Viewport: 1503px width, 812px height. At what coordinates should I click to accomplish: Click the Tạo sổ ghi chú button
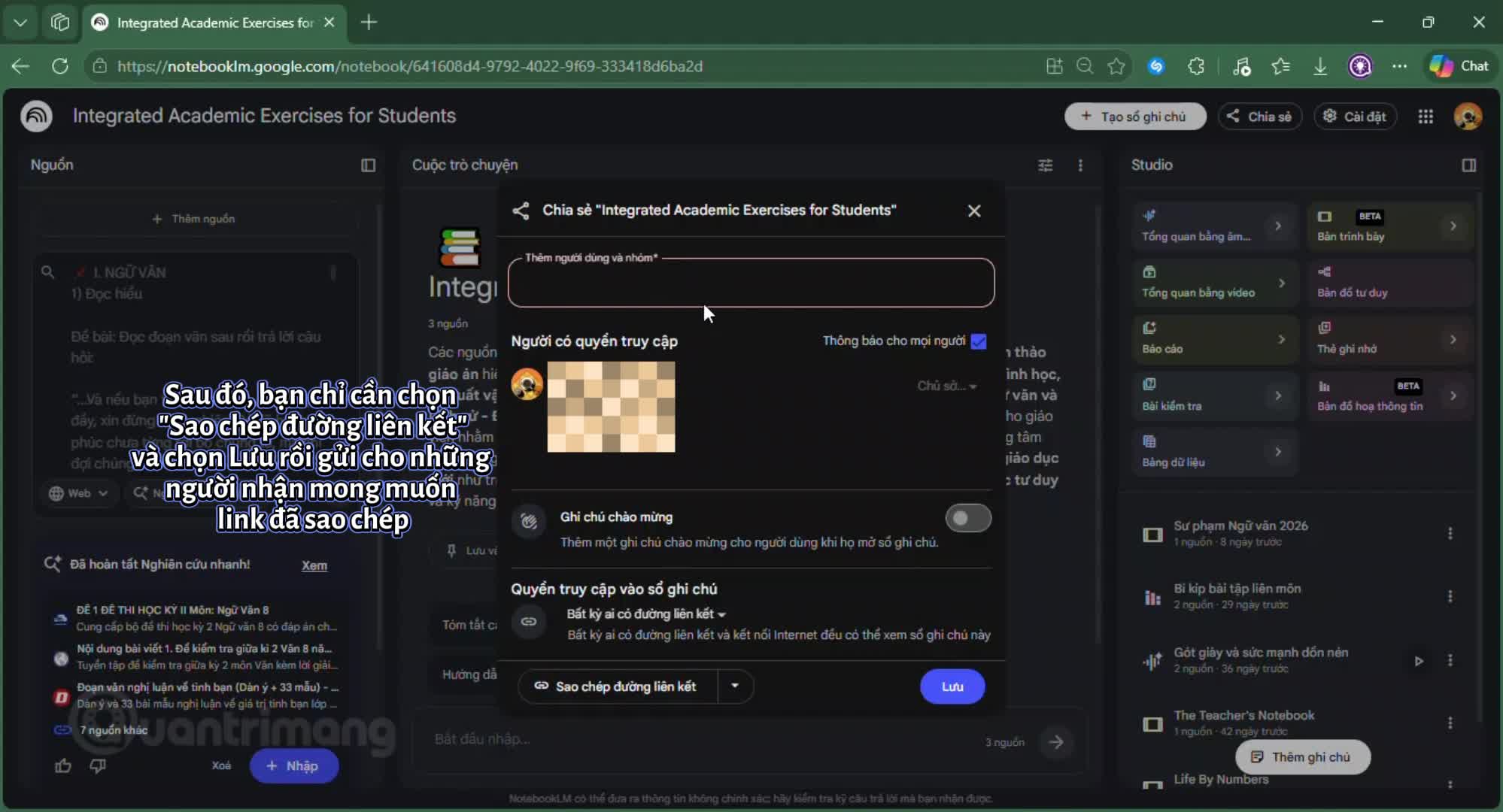click(1134, 117)
